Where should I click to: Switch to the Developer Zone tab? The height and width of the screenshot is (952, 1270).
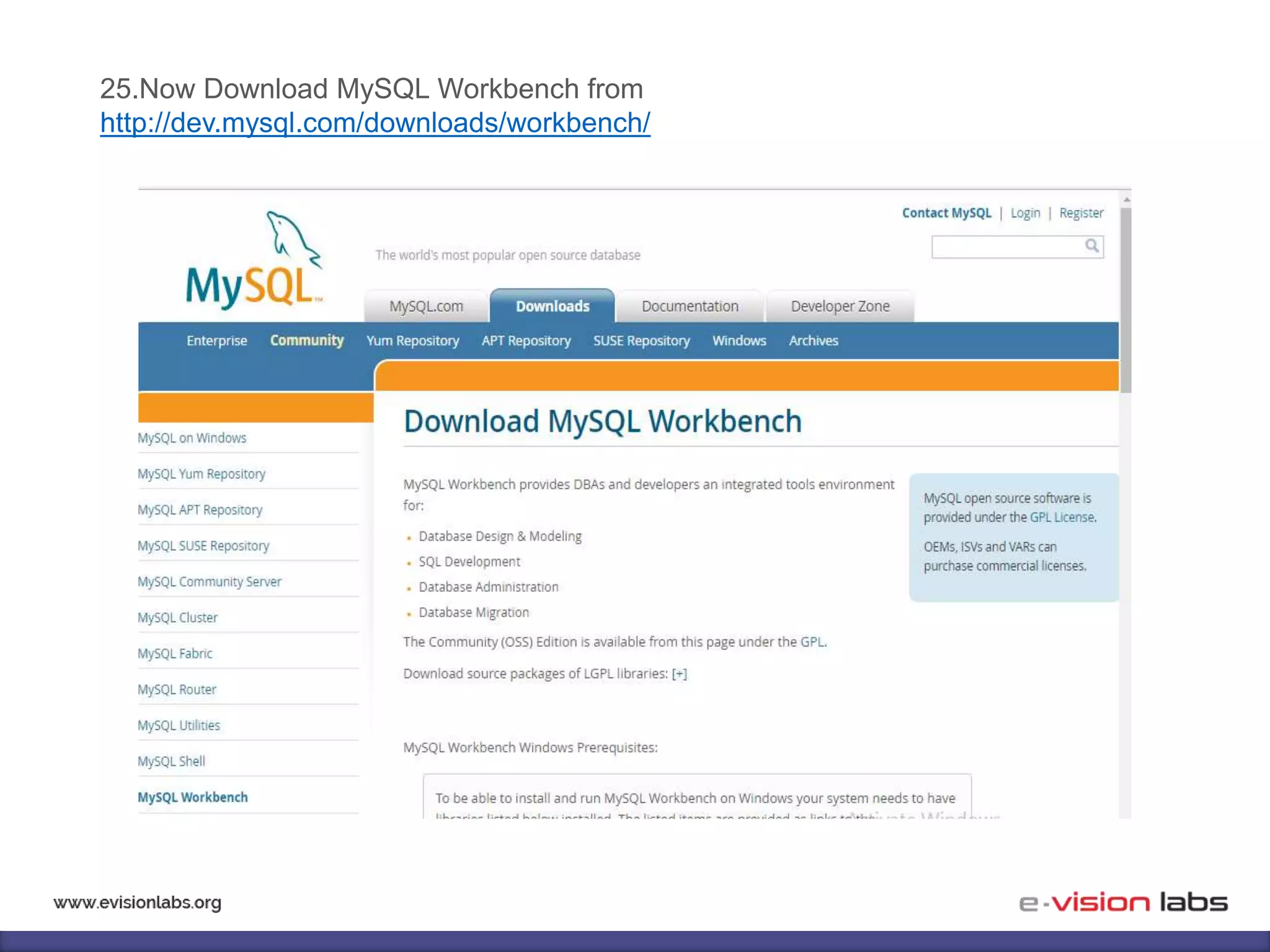tap(840, 306)
